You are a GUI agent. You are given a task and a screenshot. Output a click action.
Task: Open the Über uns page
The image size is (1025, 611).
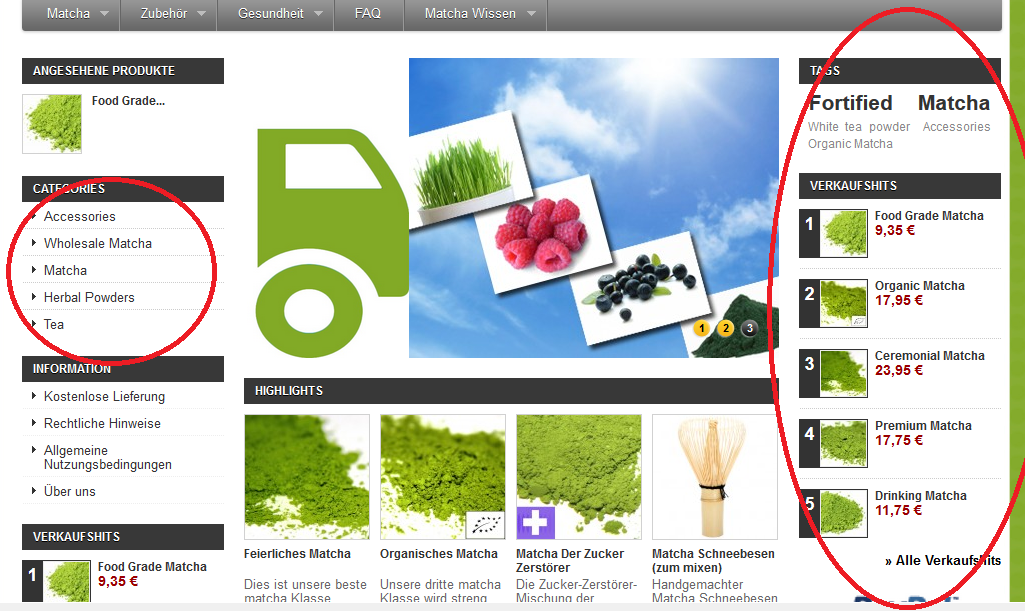(x=69, y=491)
